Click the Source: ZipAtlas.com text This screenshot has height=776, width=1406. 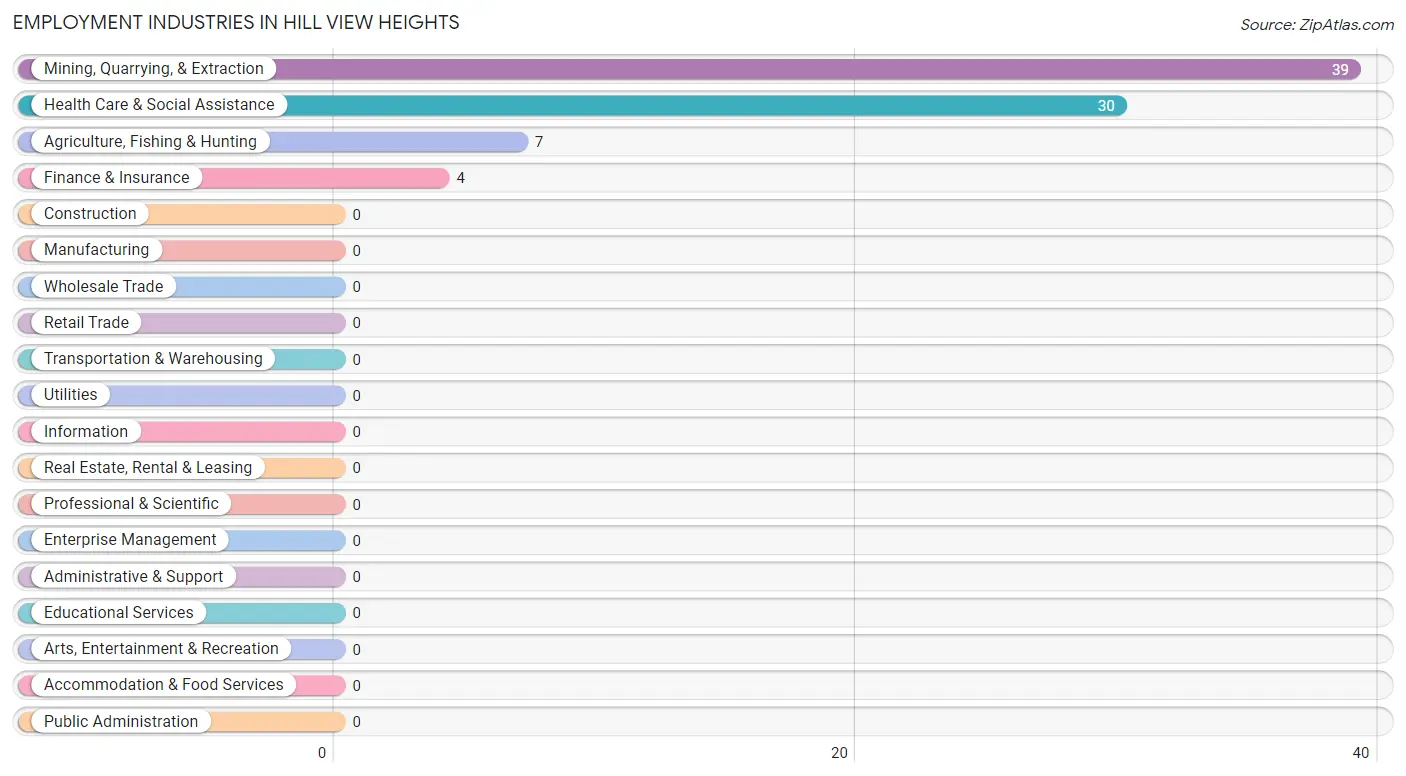tap(1317, 25)
